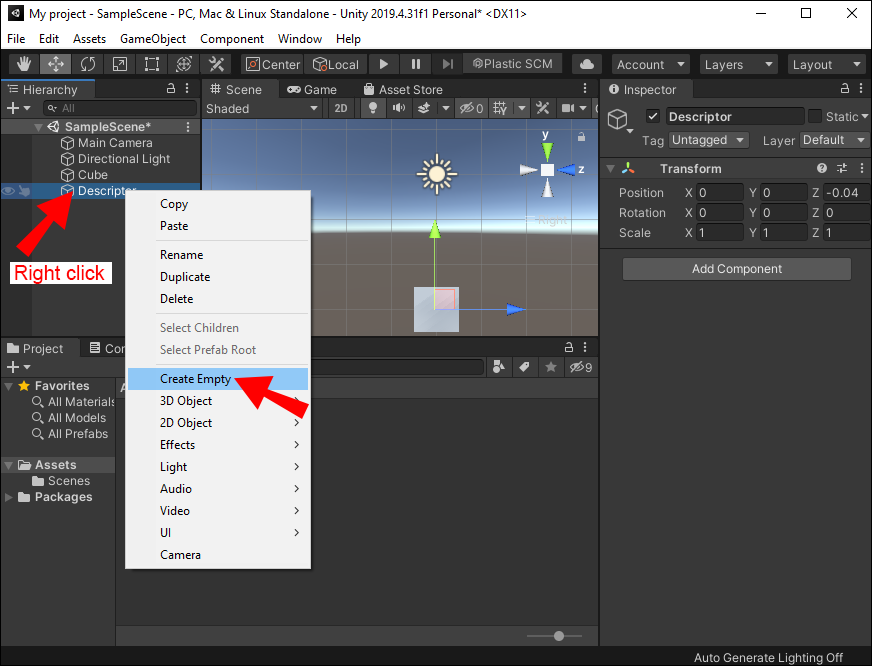The width and height of the screenshot is (872, 666).
Task: Open the Component menu
Action: 232,39
